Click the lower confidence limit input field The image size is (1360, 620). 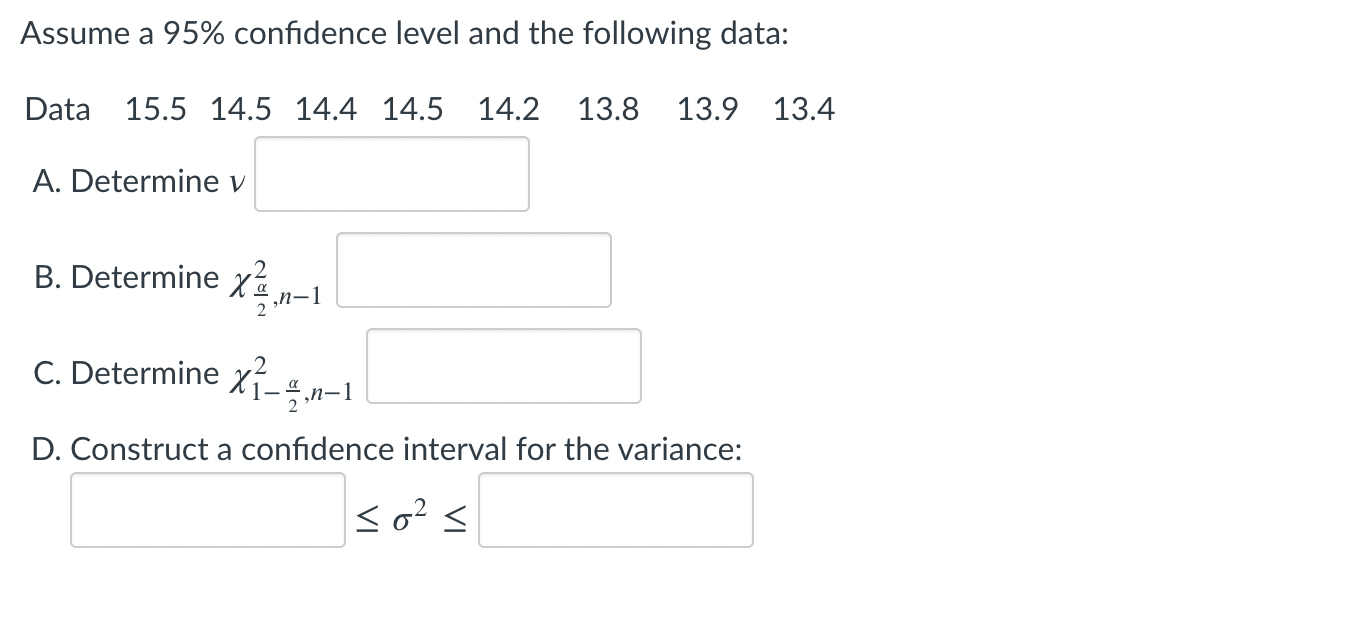click(207, 510)
